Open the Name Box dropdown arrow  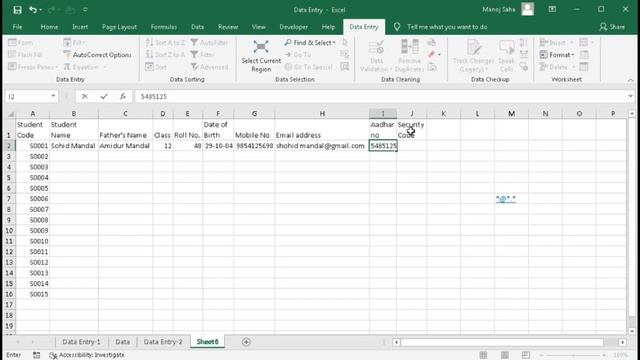(x=53, y=96)
